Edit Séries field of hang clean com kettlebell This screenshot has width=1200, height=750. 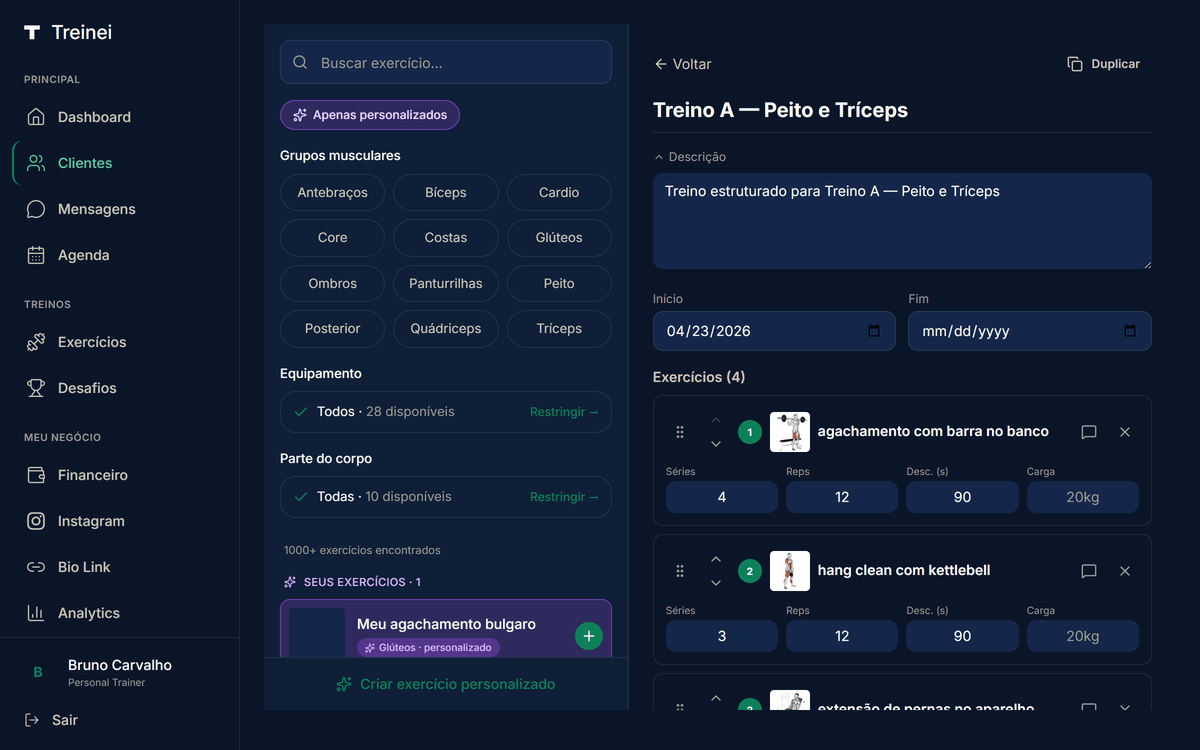pos(722,636)
